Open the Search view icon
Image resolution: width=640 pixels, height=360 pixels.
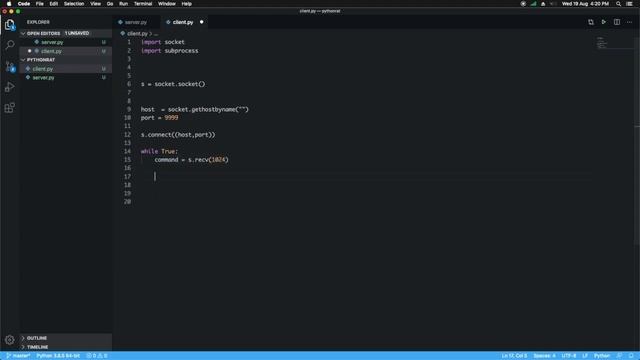(x=10, y=45)
